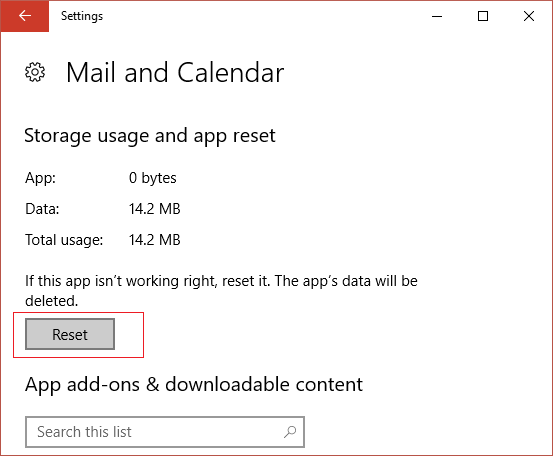Screen dimensions: 553x456
Task: Reset the Mail and Calendar app
Action: click(x=70, y=334)
